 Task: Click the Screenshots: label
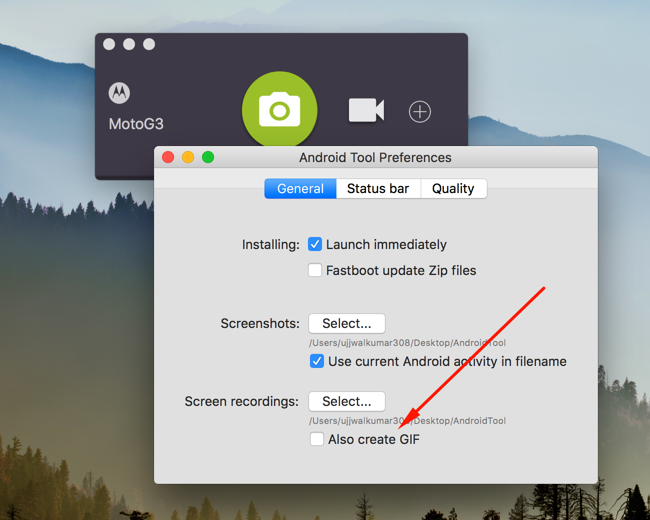pos(260,323)
